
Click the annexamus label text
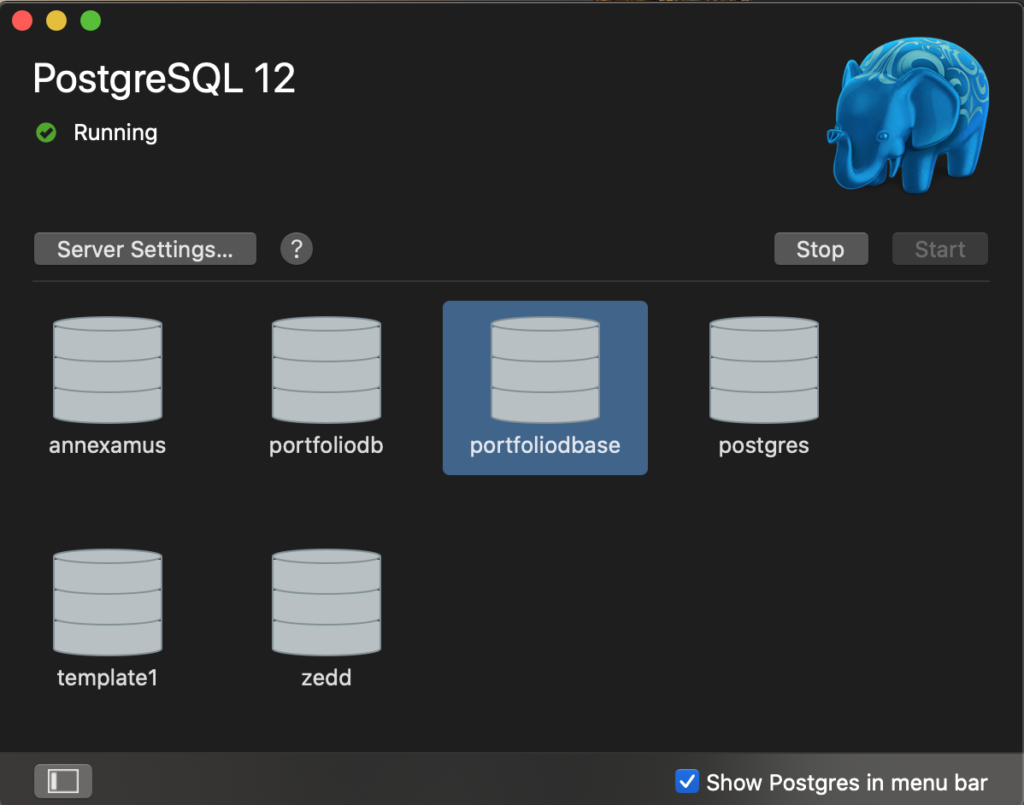pyautogui.click(x=107, y=445)
